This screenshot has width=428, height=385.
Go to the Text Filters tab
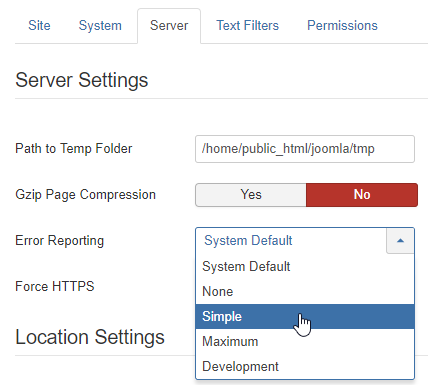[247, 26]
